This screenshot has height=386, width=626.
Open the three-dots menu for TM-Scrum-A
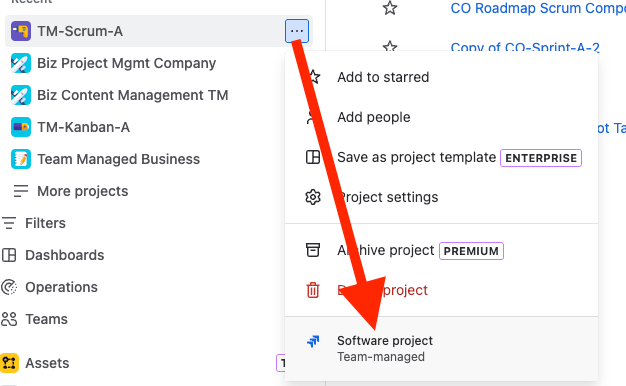(x=297, y=31)
